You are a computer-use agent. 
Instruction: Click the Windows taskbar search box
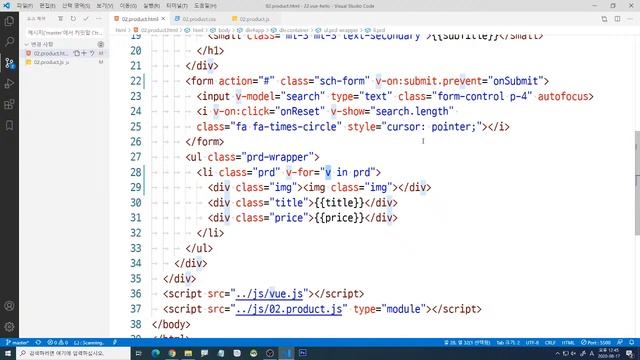[x=73, y=353]
